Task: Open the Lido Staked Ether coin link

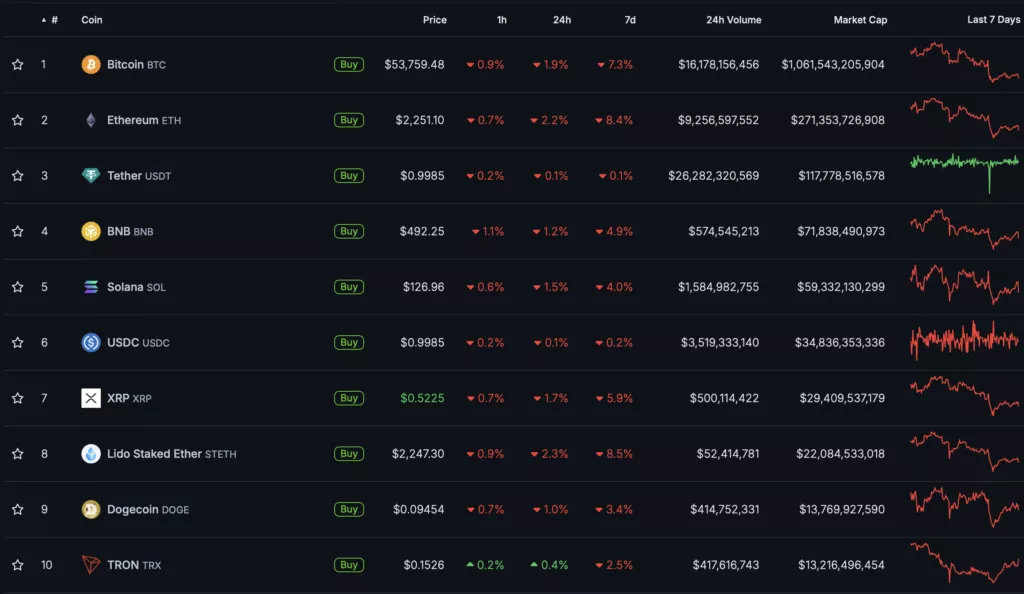Action: click(x=154, y=454)
